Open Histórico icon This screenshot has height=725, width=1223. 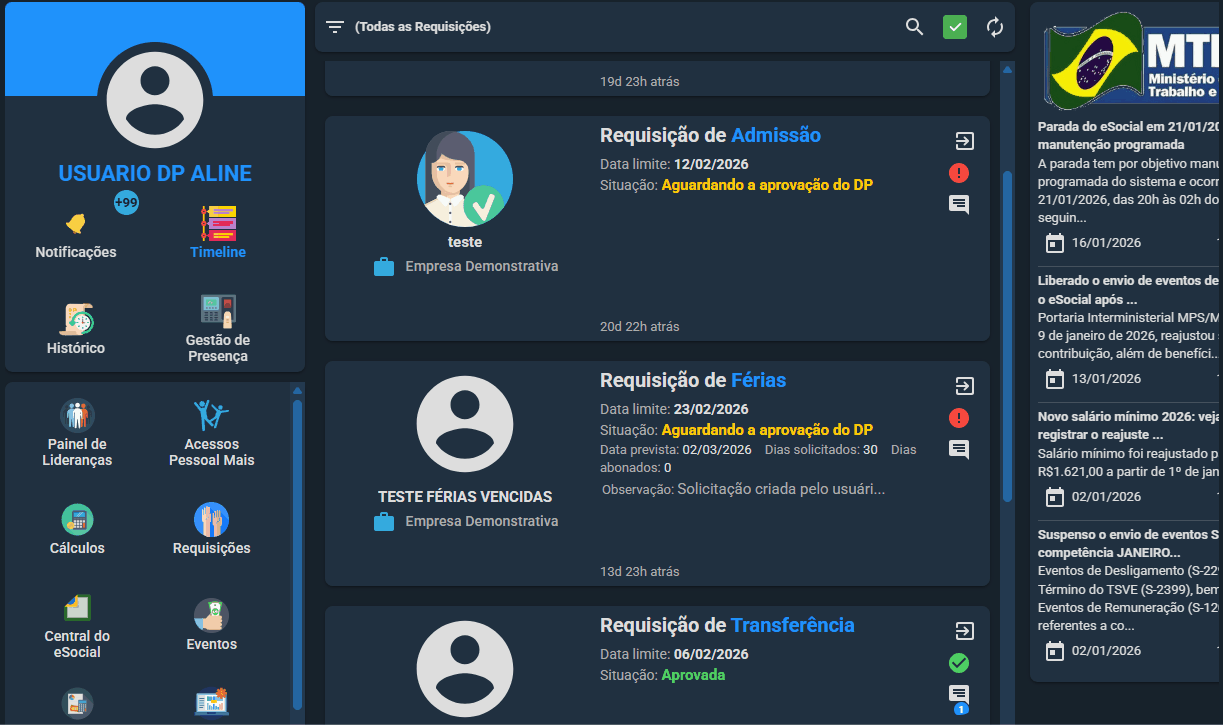click(x=76, y=319)
